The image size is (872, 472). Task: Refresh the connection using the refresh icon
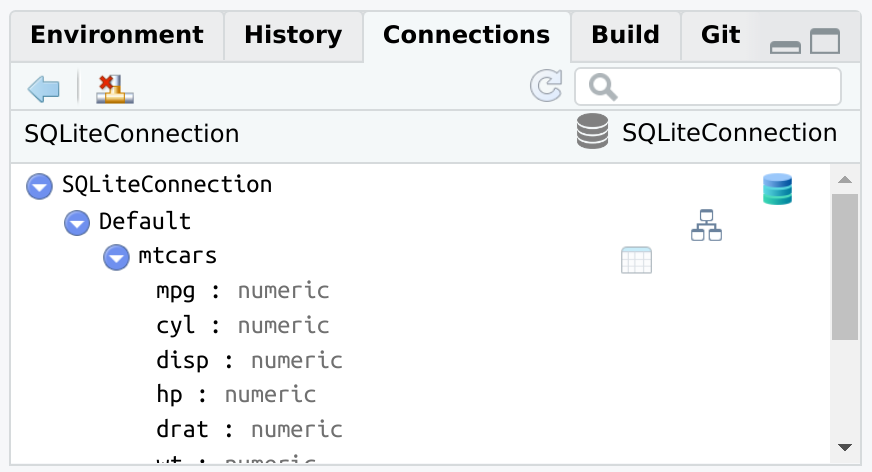coord(546,87)
